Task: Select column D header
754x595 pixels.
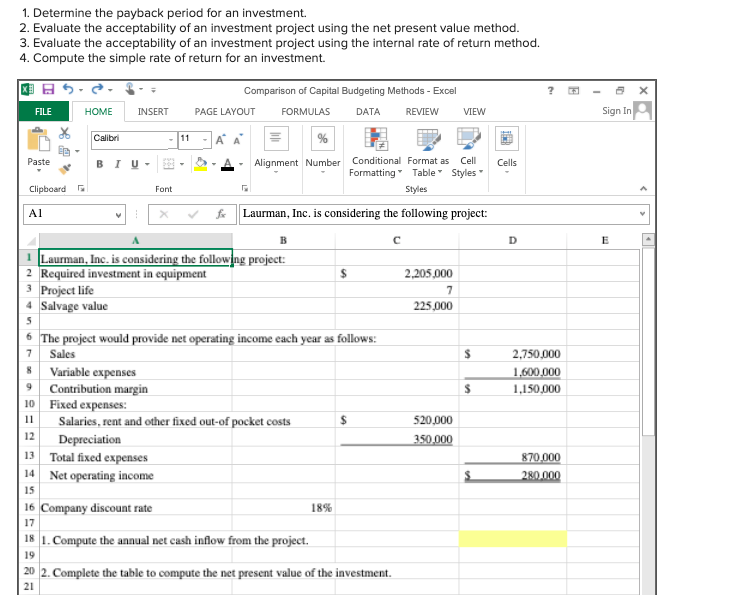Action: point(513,241)
